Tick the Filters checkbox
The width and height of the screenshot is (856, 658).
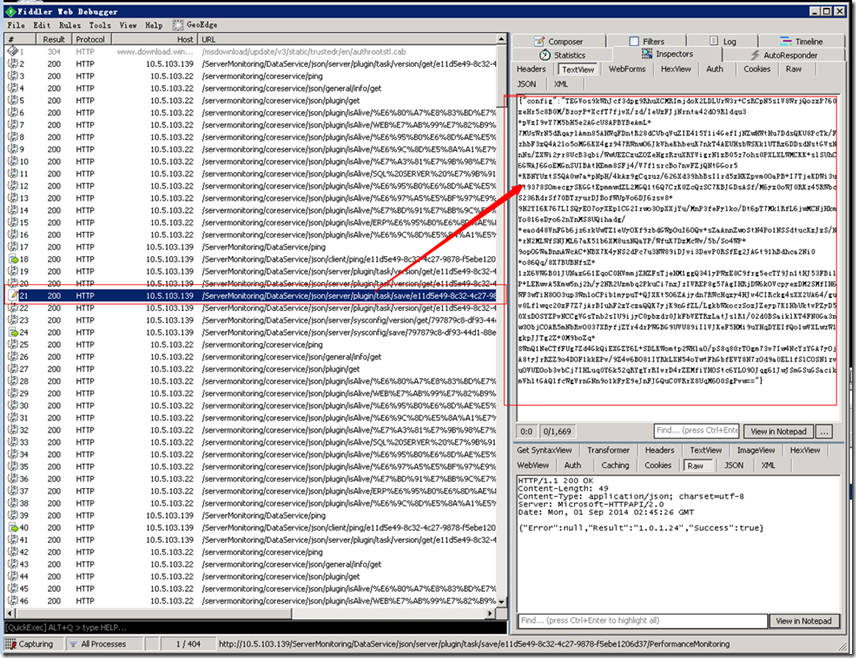coord(634,41)
